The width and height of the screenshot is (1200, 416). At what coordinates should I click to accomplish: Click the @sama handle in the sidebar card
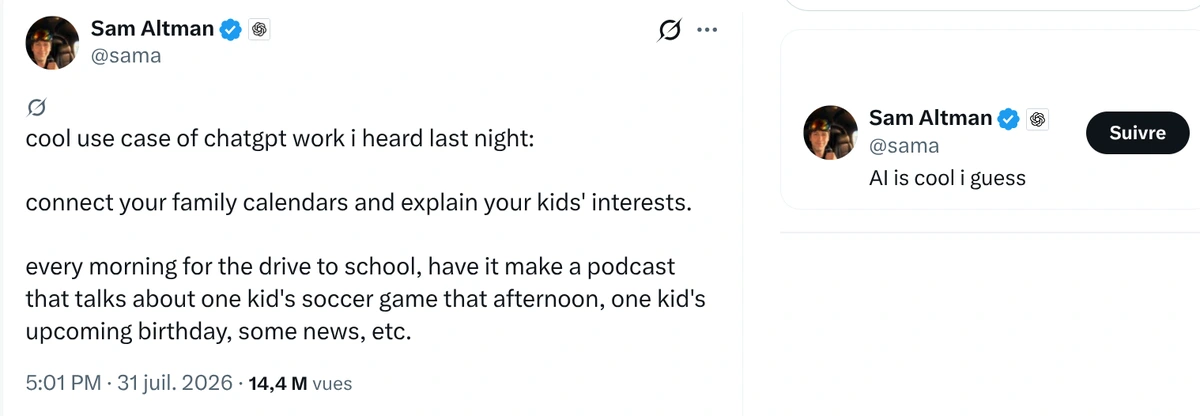tap(904, 146)
